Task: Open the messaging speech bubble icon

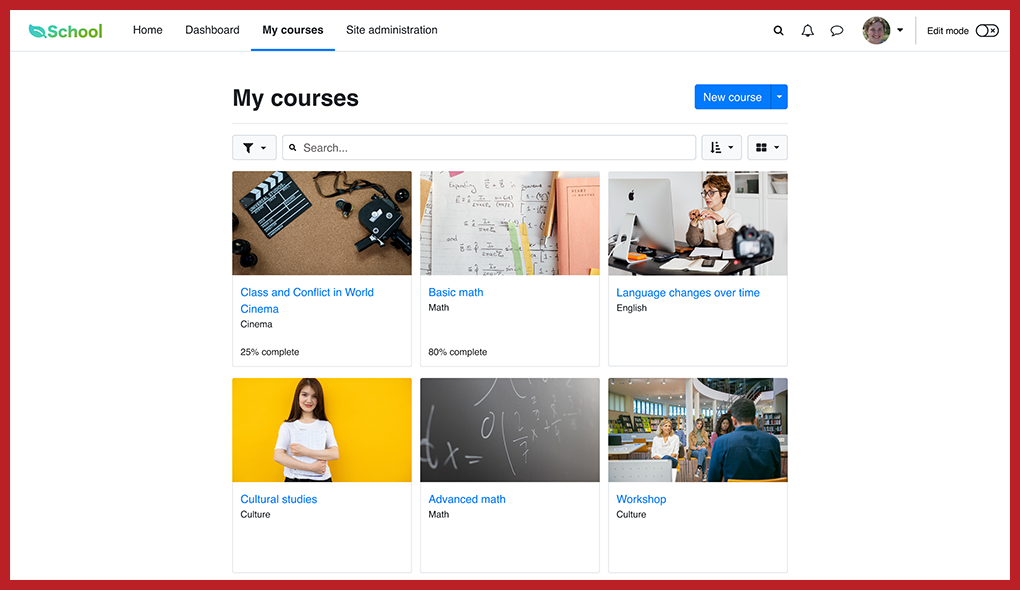Action: (837, 31)
